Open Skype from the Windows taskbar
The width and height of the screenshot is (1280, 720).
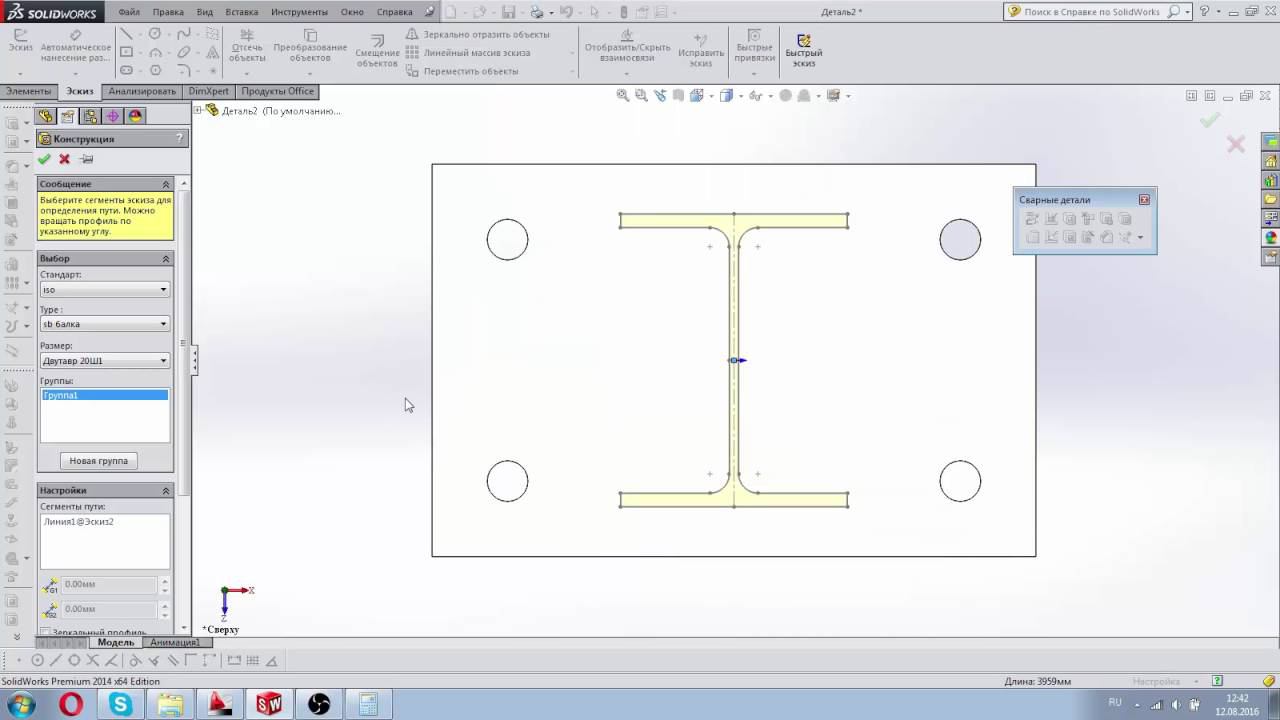[121, 705]
